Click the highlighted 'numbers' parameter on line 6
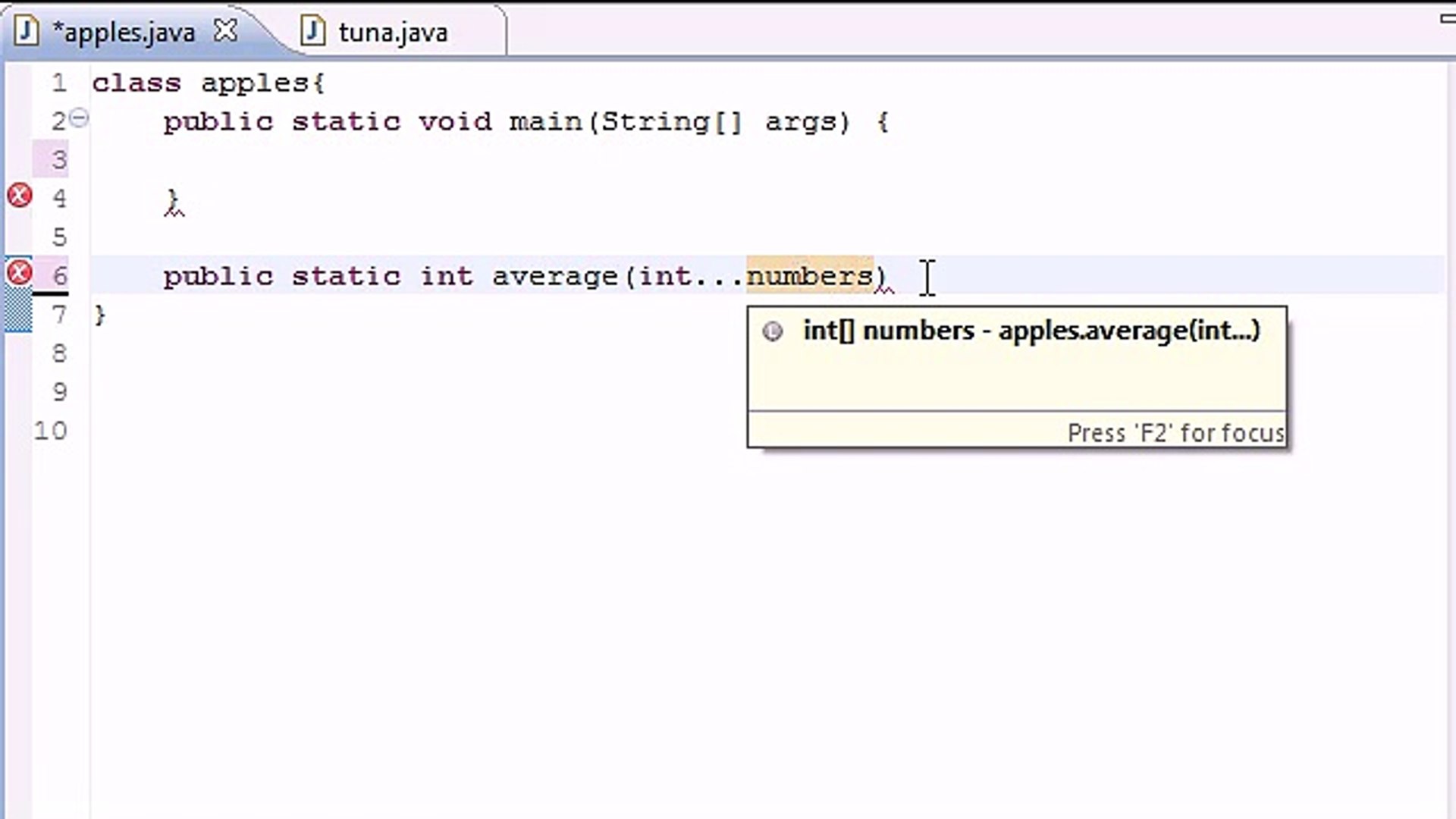The height and width of the screenshot is (819, 1456). [x=809, y=276]
